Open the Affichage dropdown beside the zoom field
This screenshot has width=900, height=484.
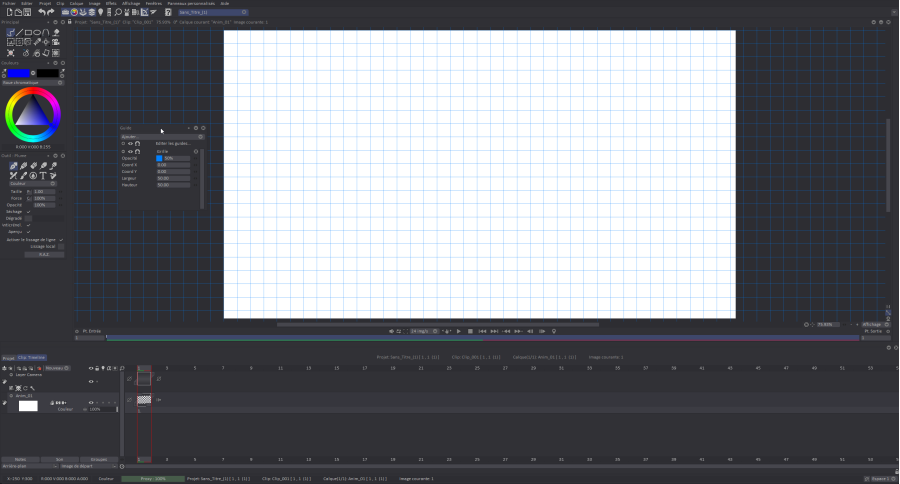(875, 324)
